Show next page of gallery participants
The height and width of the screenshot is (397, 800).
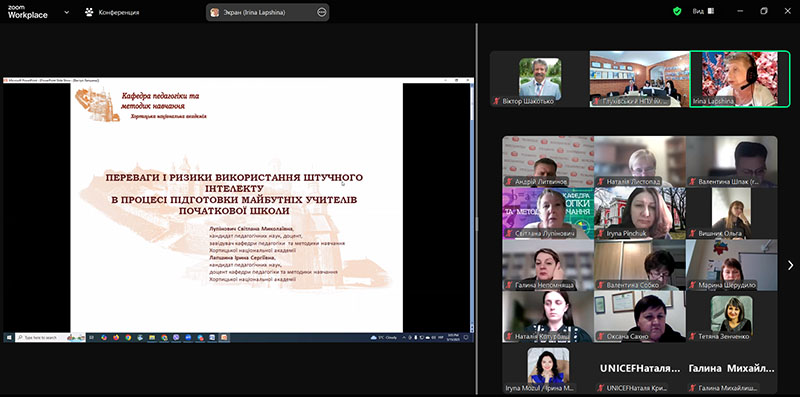coord(790,265)
